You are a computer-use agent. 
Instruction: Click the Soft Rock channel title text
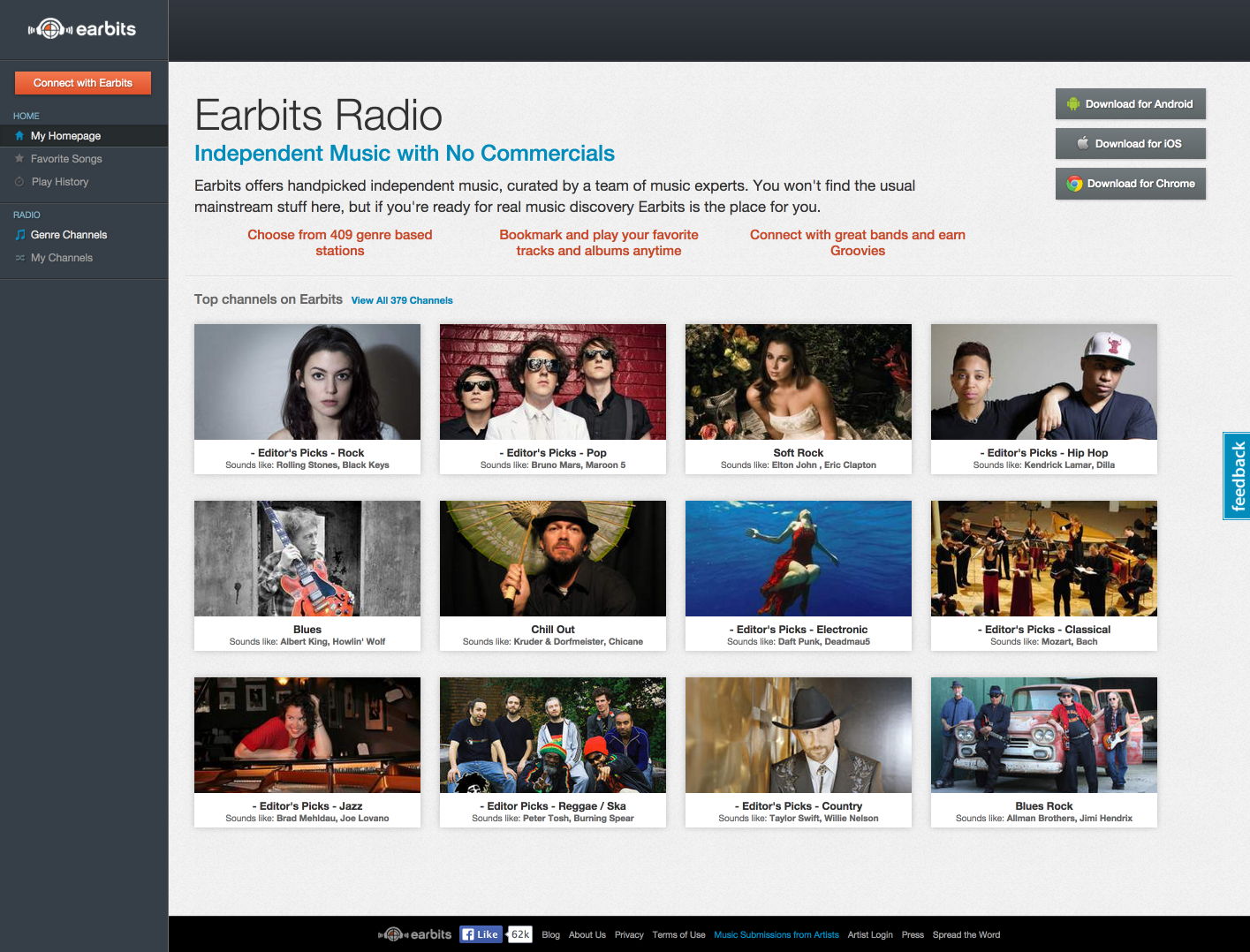(799, 453)
